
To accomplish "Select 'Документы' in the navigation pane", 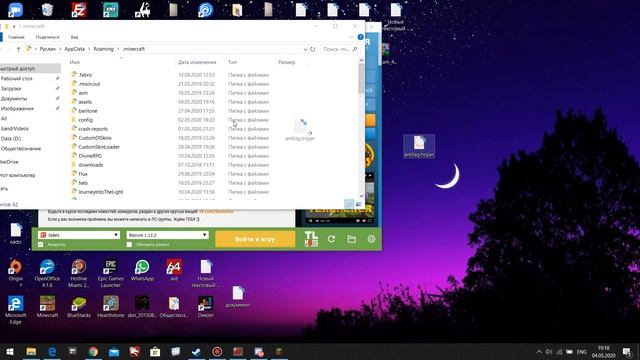I will tap(13, 99).
